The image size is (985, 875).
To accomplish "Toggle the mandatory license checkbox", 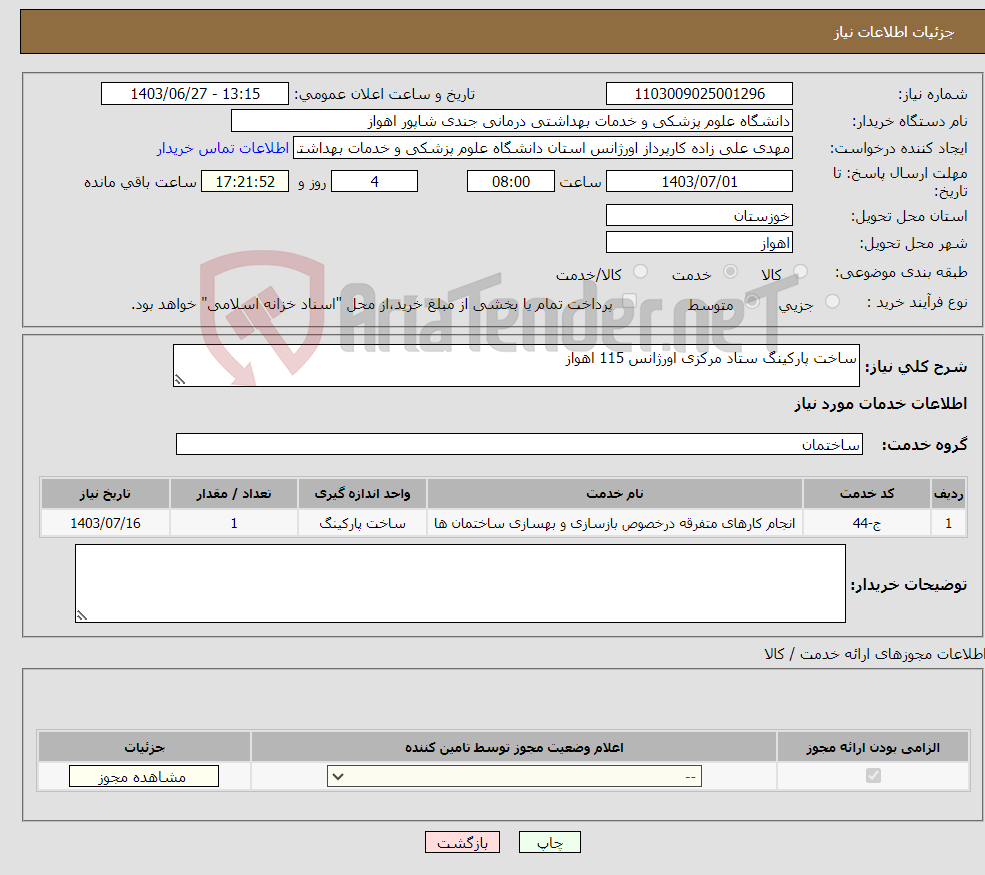I will (x=873, y=776).
